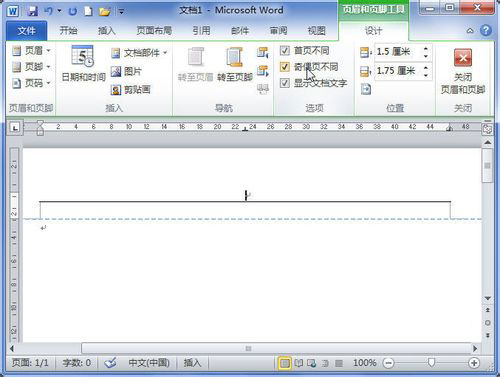Open the 文件 menu button
This screenshot has height=377, width=500.
(26, 31)
